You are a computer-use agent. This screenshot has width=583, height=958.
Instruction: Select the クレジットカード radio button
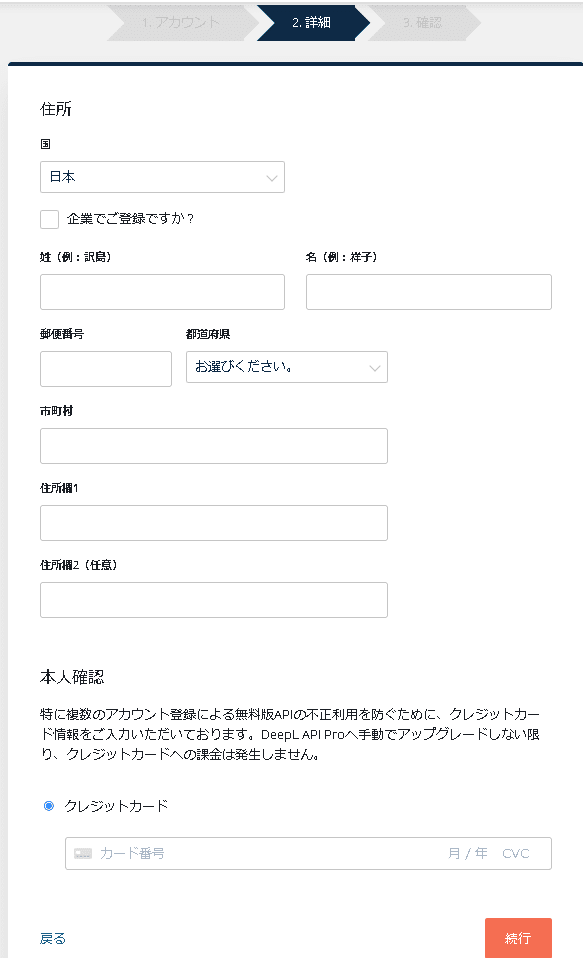point(49,806)
